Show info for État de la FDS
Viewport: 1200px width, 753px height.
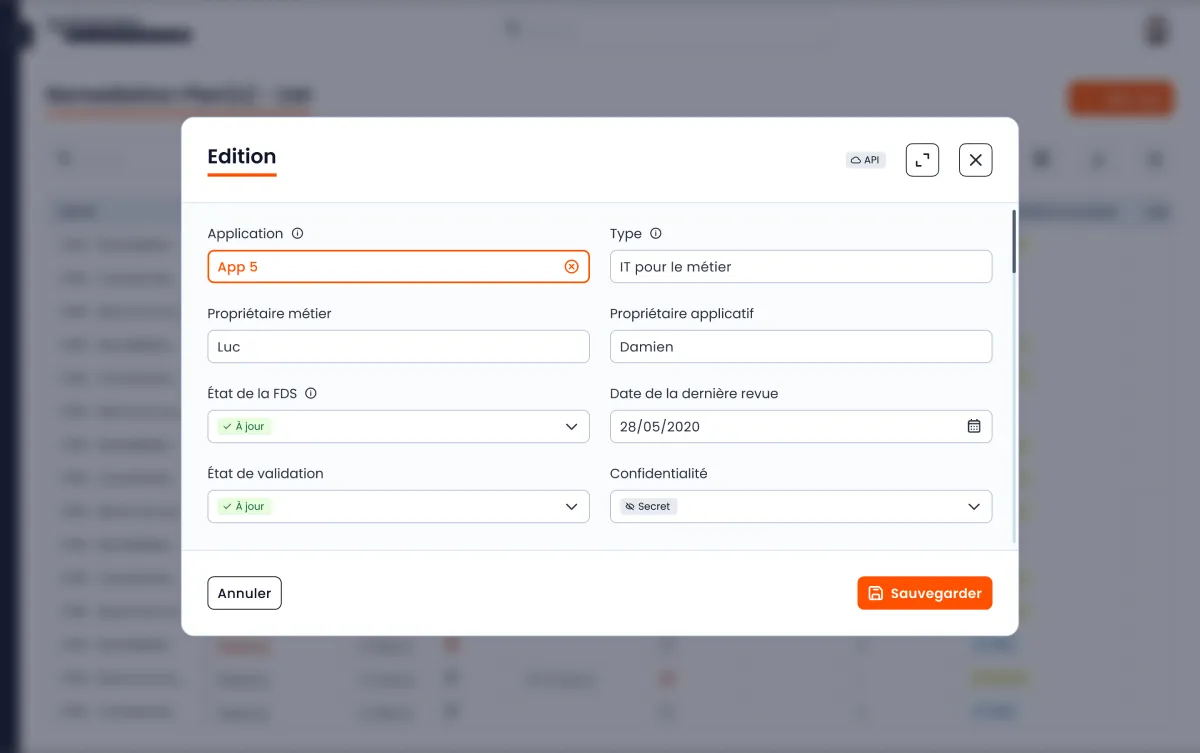311,394
